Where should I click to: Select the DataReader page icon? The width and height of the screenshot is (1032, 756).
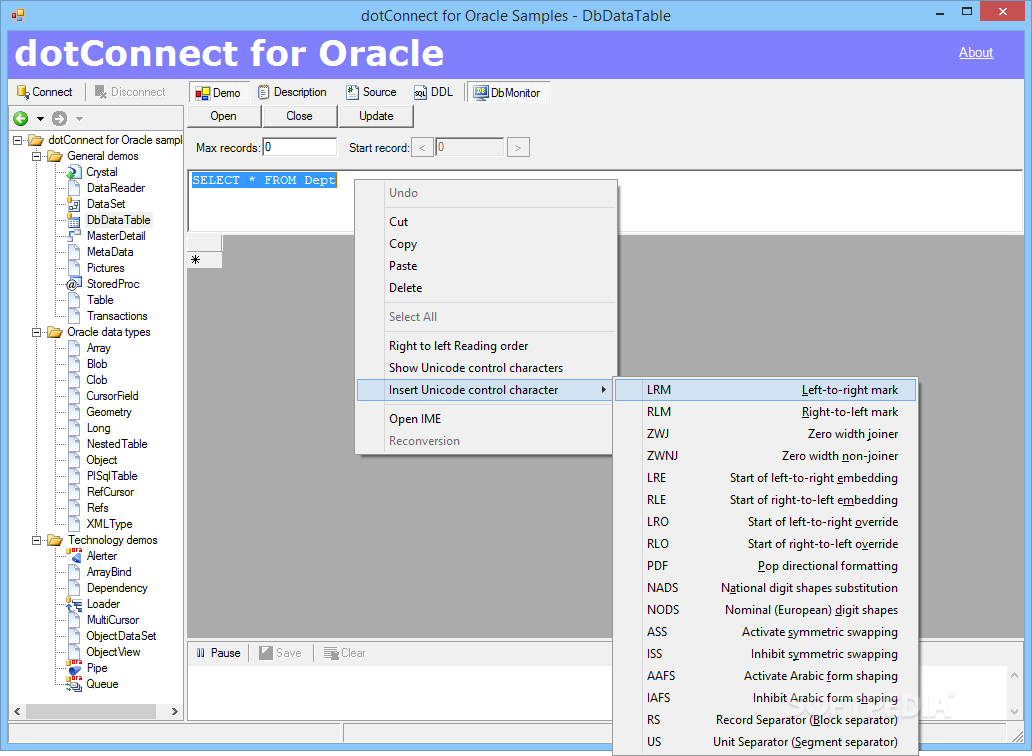(x=74, y=188)
